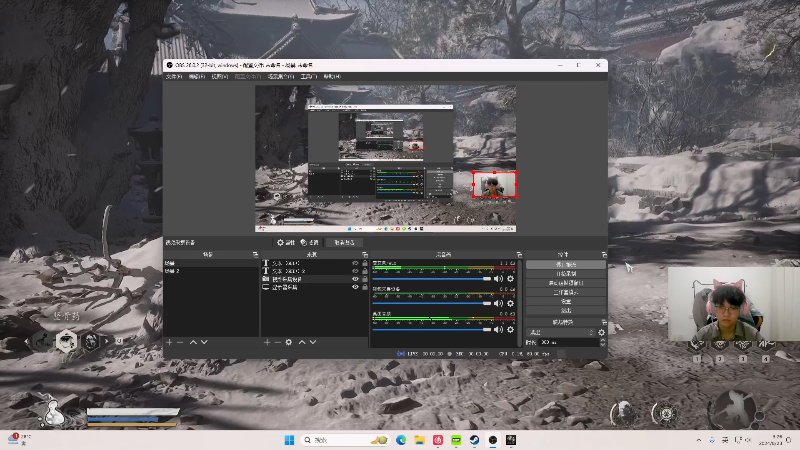Open Windows Start menu

pos(289,440)
